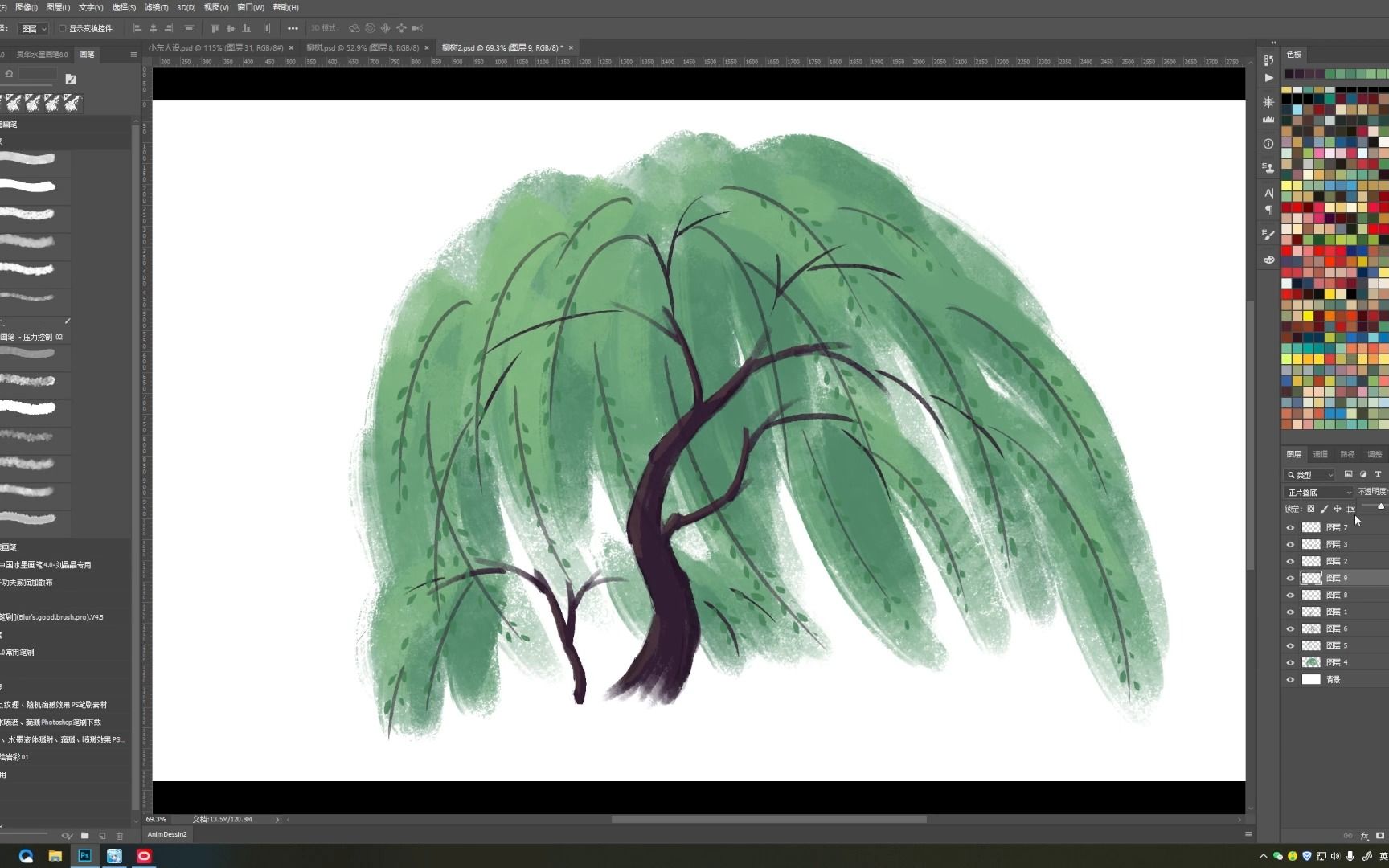Enable the 显示变换控件 checkbox

[x=63, y=28]
